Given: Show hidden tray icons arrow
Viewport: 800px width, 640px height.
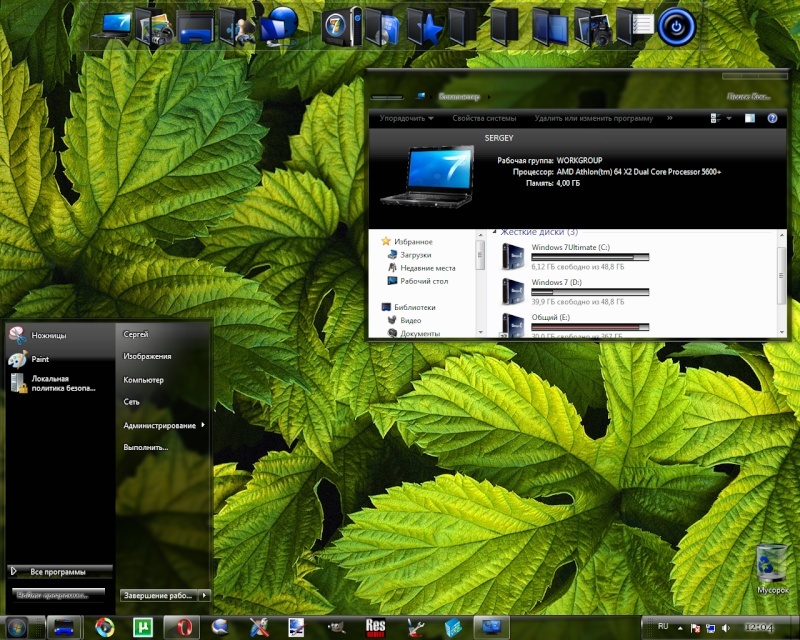Looking at the screenshot, I should click(x=680, y=628).
